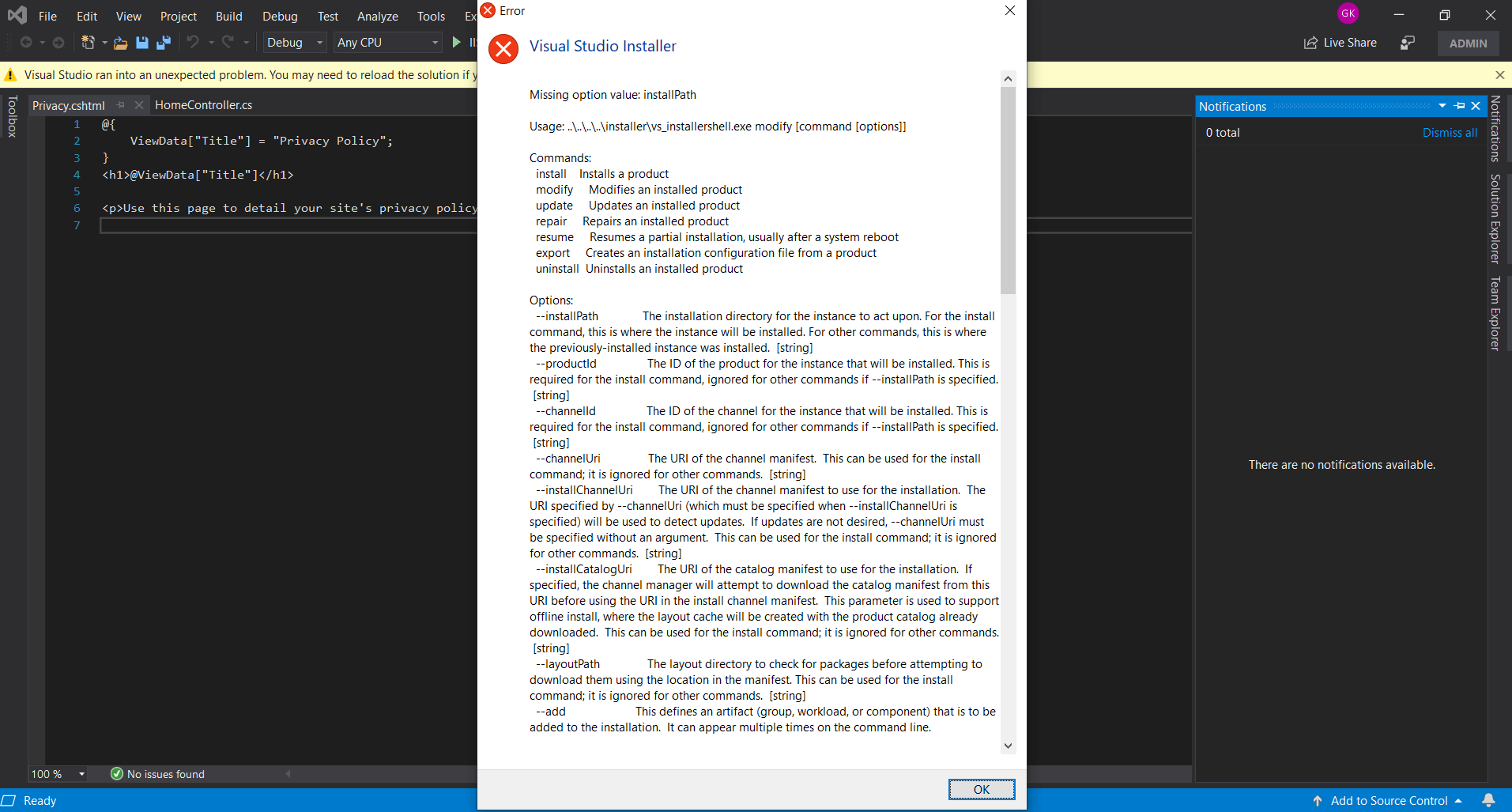Click the dialog scrollbar down arrow

[1008, 746]
